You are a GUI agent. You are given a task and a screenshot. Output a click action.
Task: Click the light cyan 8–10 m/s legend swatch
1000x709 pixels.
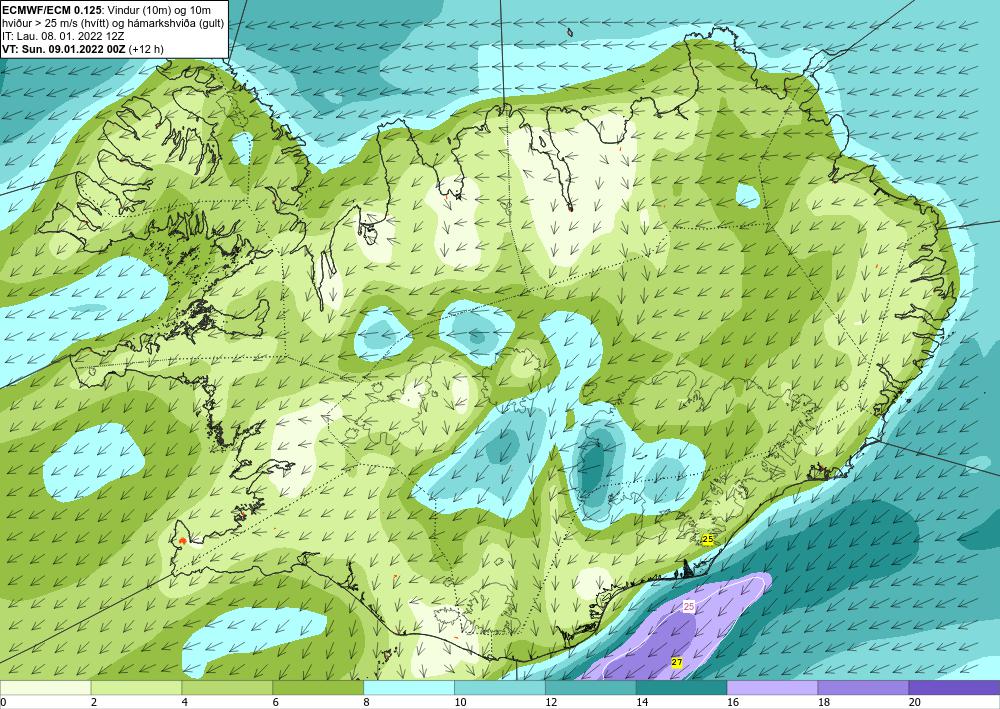pyautogui.click(x=409, y=688)
